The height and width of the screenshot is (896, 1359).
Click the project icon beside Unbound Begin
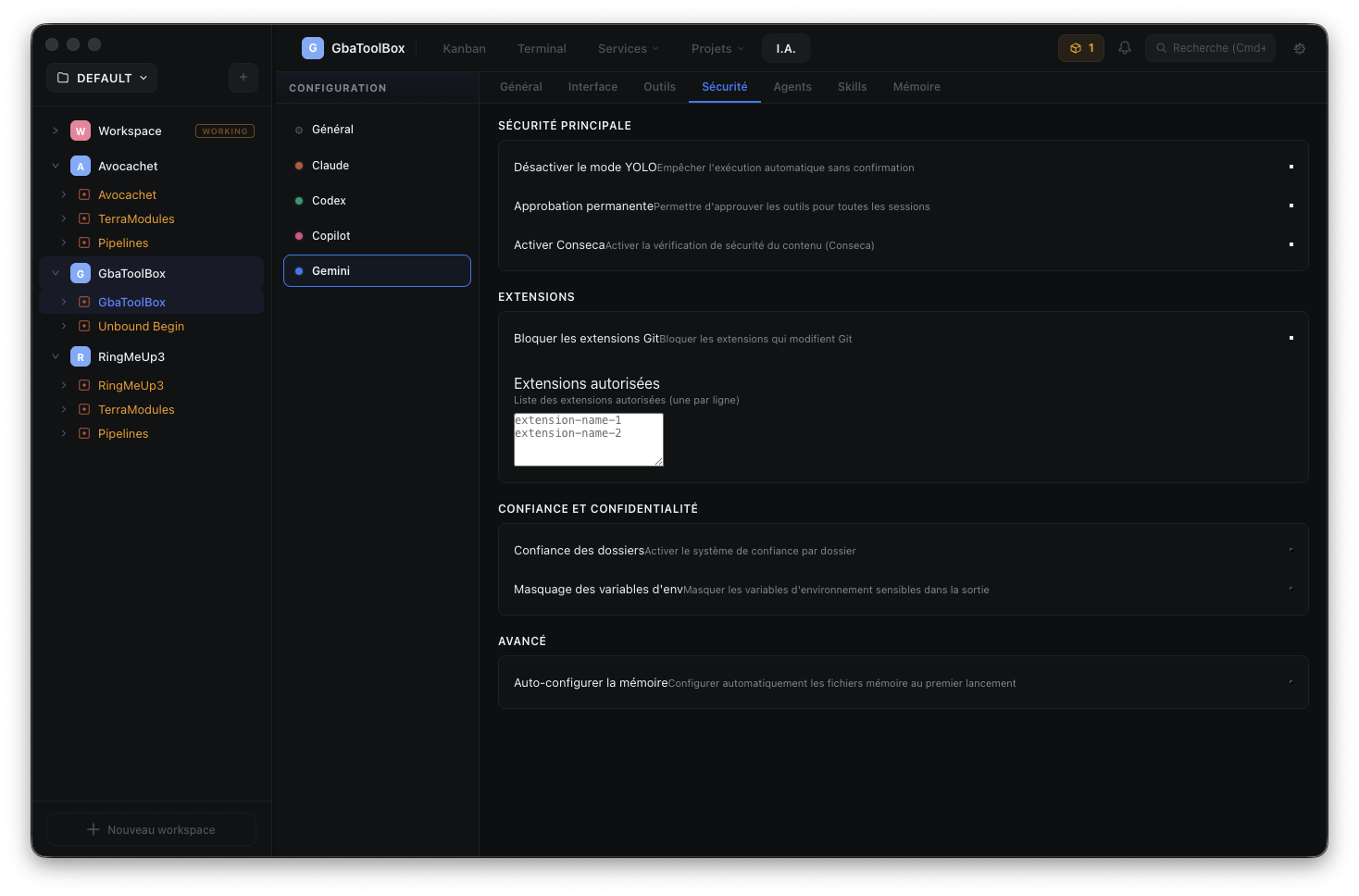(x=84, y=326)
